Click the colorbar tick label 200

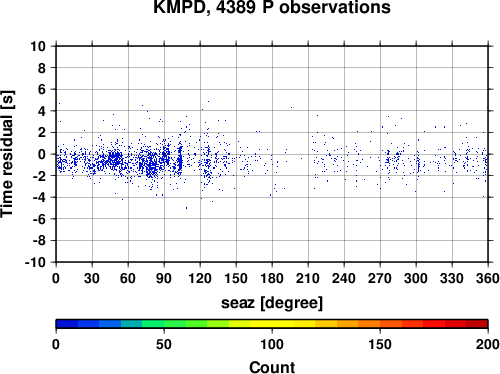488,344
